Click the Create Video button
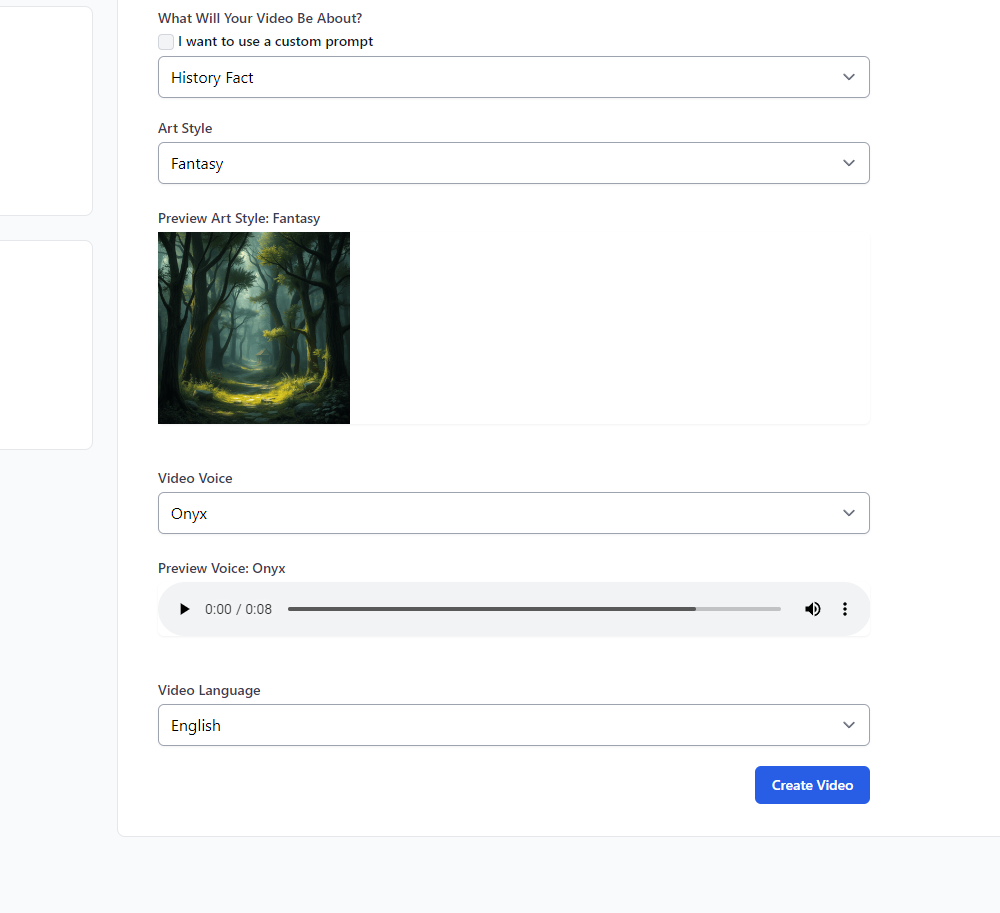This screenshot has height=913, width=1000. tap(812, 785)
